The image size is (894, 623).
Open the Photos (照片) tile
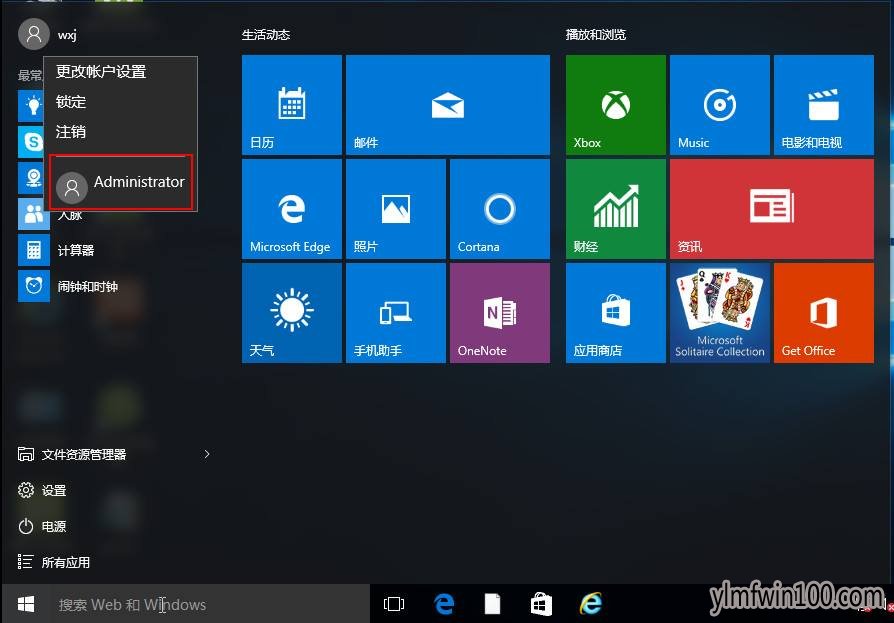coord(396,209)
